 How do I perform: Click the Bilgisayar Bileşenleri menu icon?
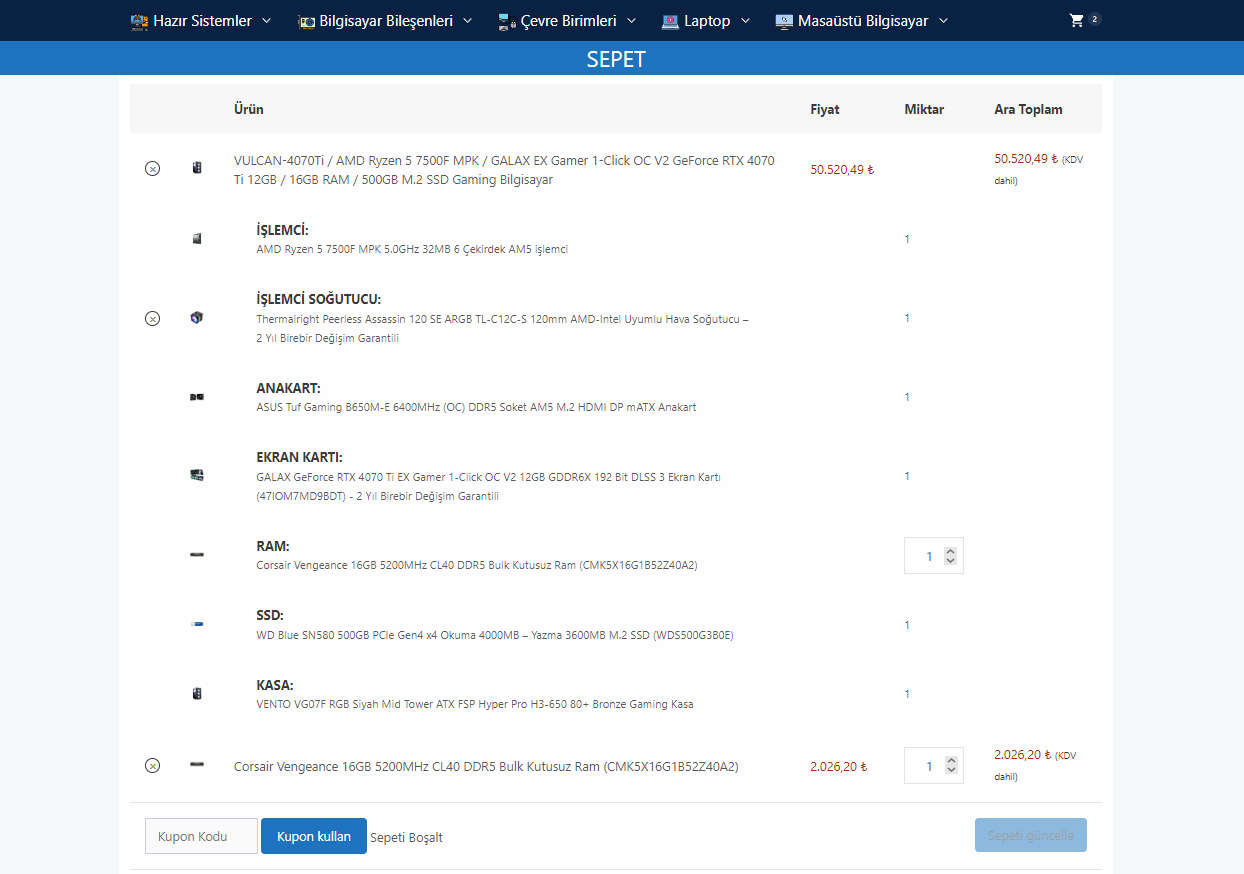306,21
